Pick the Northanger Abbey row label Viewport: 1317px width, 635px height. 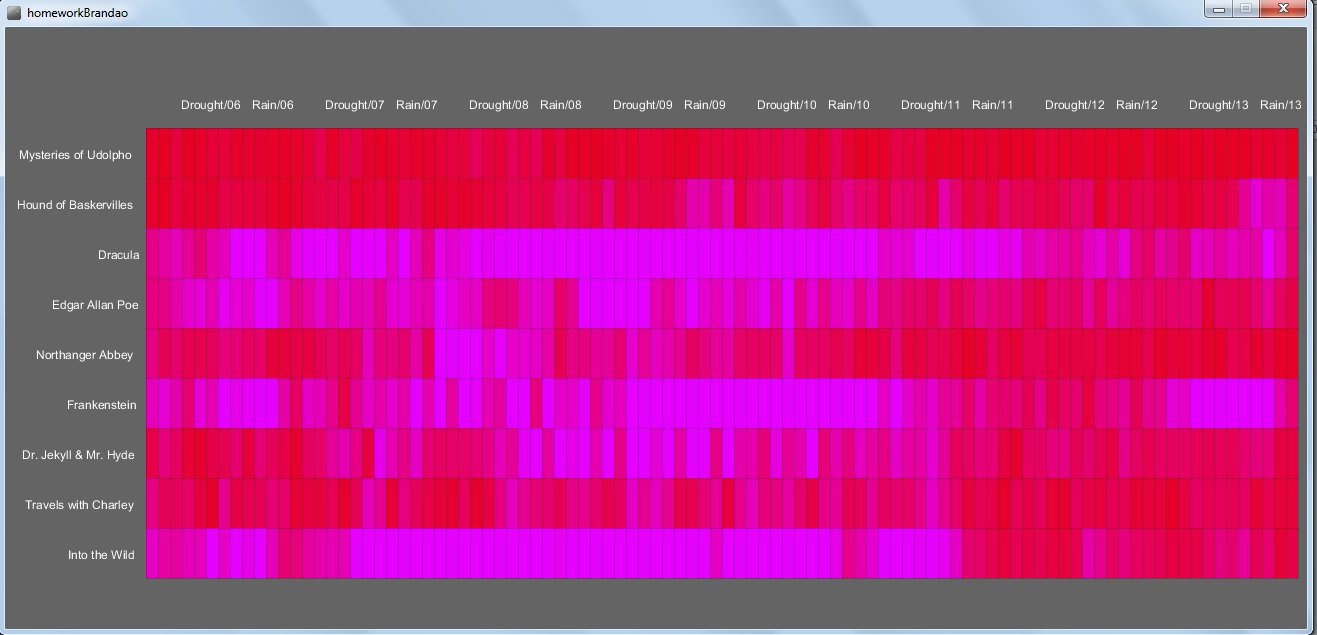point(84,355)
